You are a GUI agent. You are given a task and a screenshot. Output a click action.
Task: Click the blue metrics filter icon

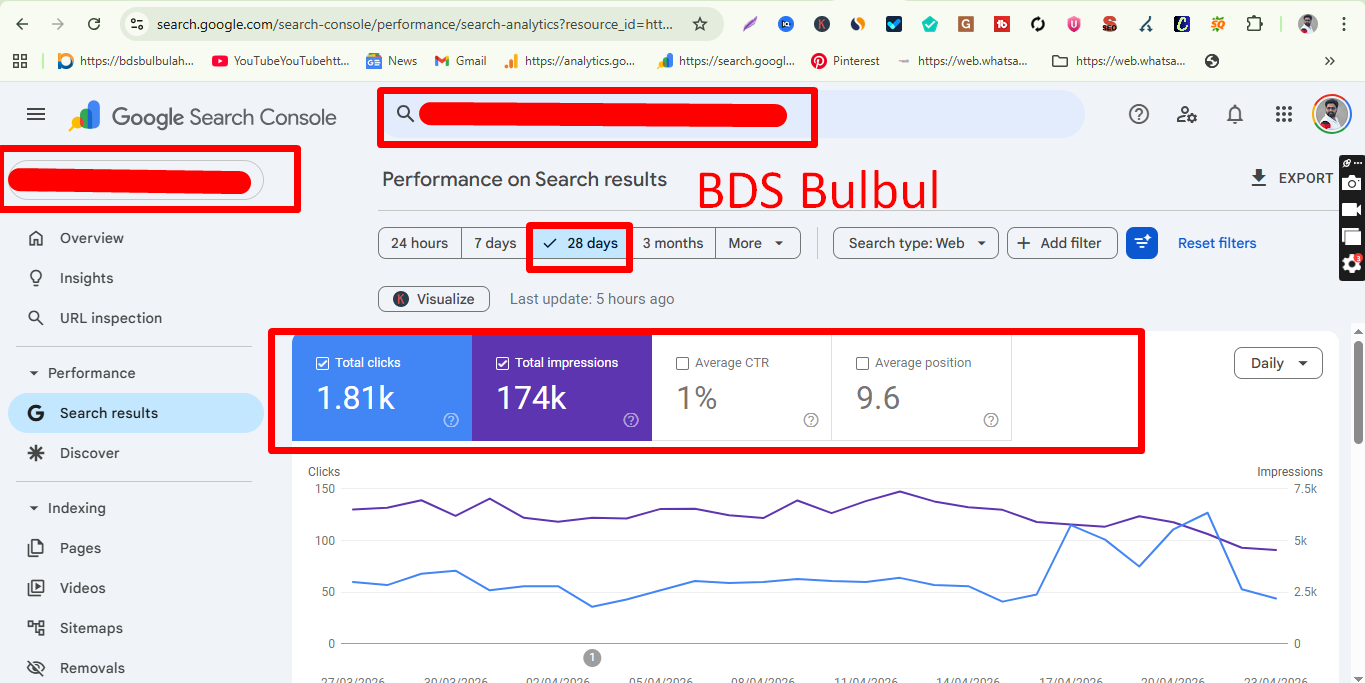[x=1141, y=242]
